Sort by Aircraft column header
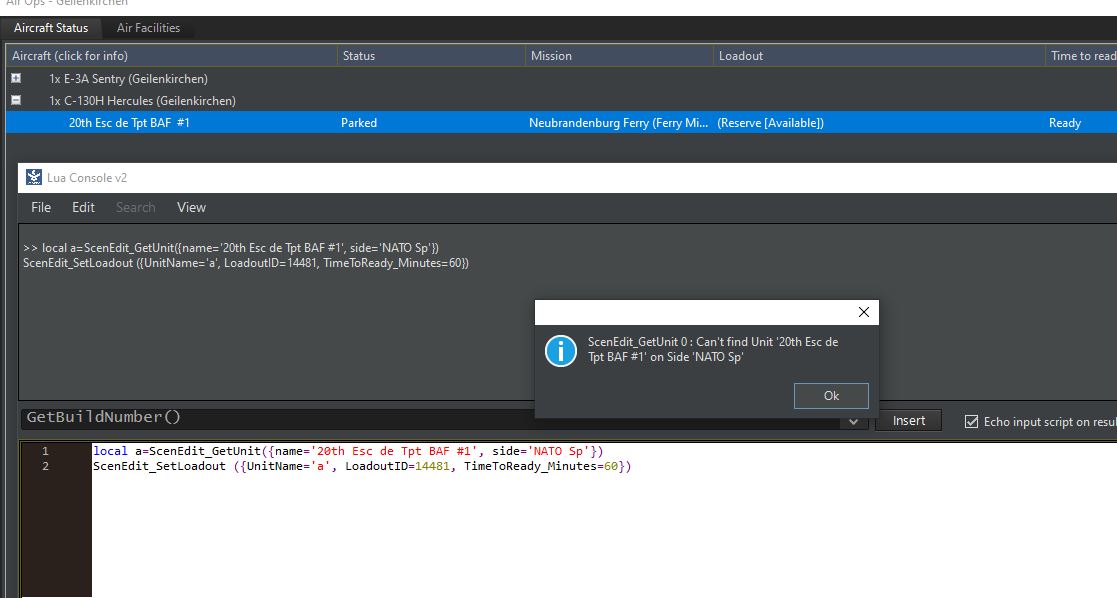The width and height of the screenshot is (1117, 598). 171,56
